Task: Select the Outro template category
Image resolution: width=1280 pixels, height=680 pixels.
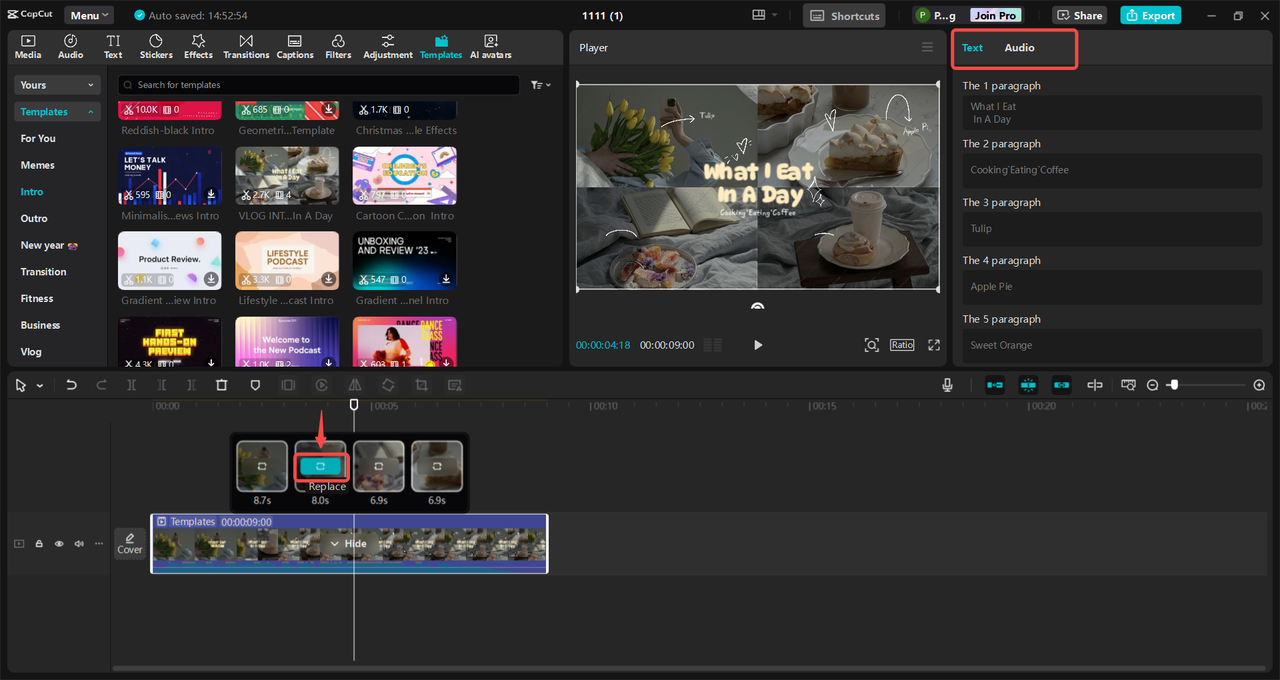Action: [x=34, y=218]
